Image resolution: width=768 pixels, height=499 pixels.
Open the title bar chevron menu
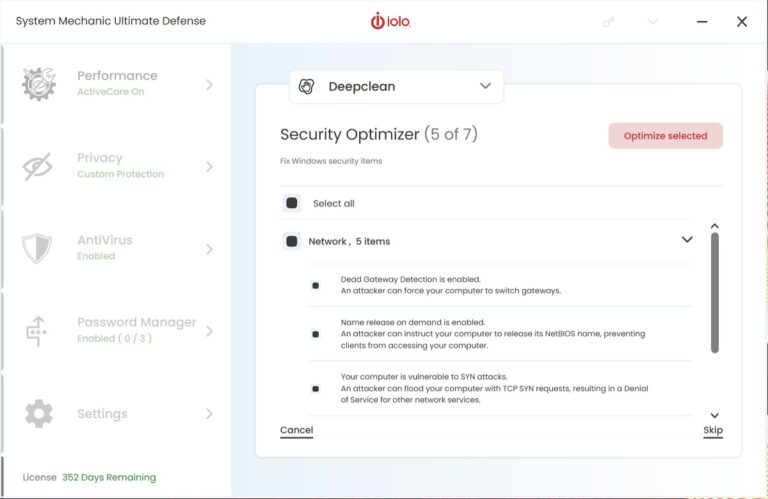pyautogui.click(x=654, y=21)
